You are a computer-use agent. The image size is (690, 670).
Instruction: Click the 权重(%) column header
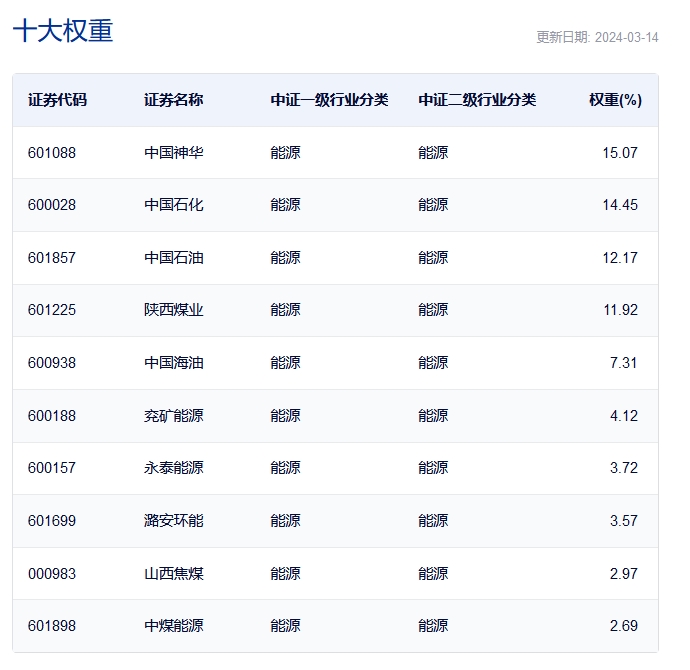coord(615,100)
